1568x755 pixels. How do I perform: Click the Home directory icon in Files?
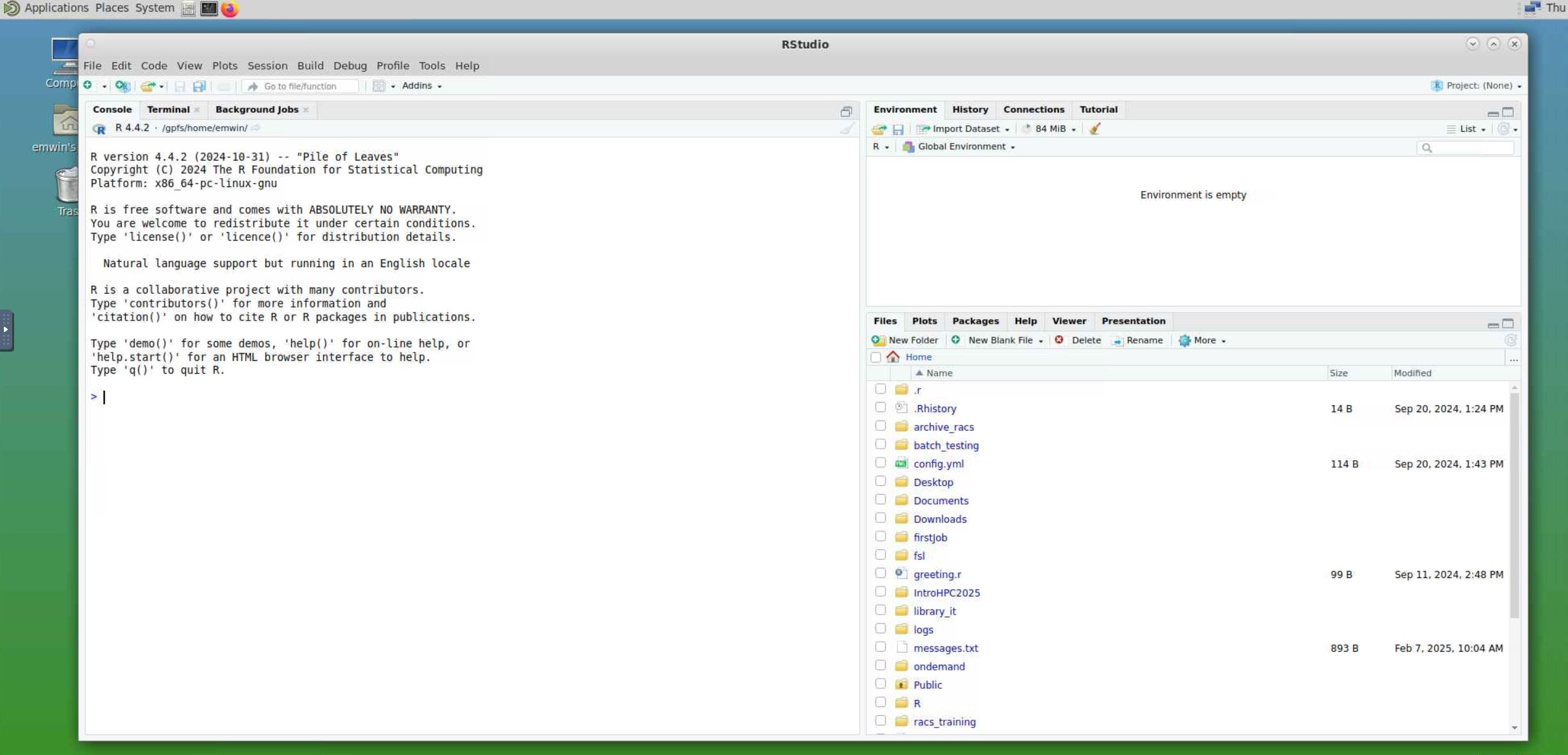(x=893, y=357)
